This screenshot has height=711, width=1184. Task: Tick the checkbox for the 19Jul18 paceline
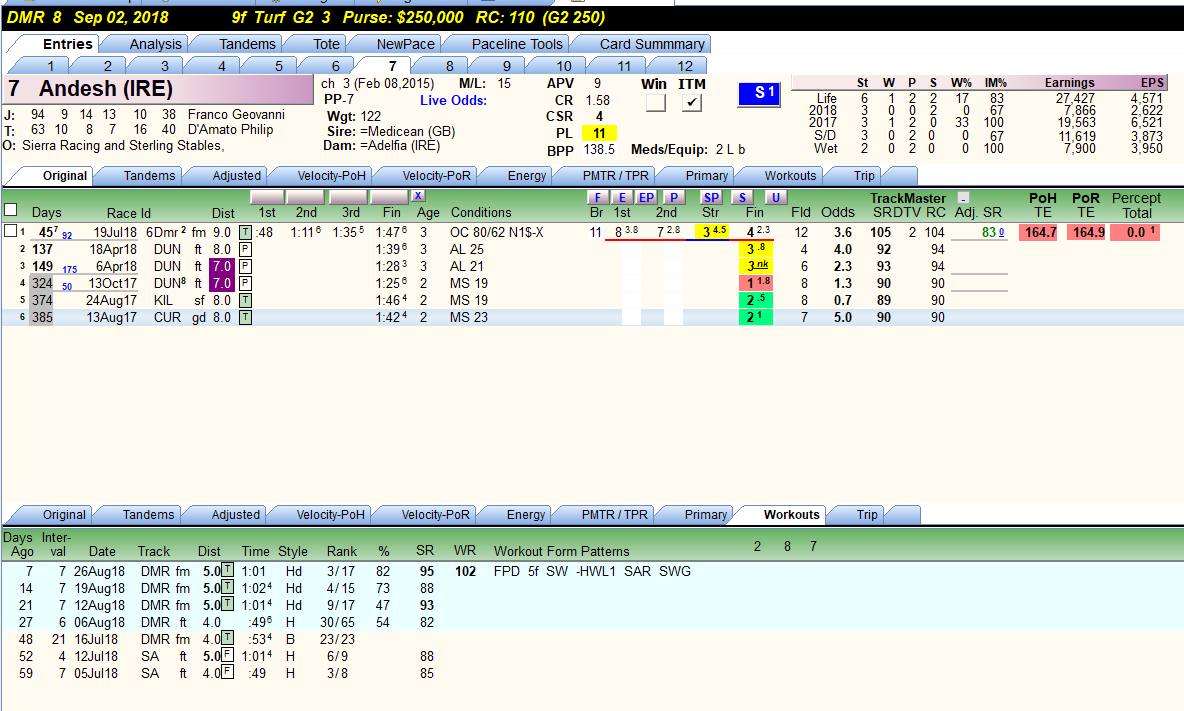tap(11, 231)
